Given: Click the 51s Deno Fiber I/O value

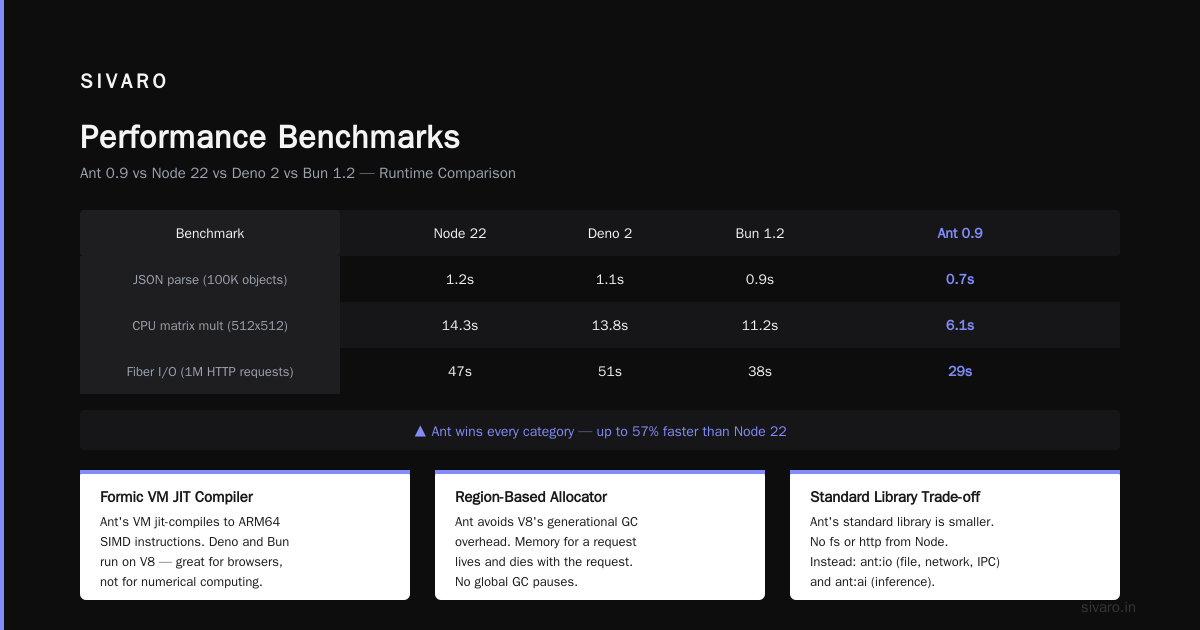Looking at the screenshot, I should pyautogui.click(x=610, y=371).
